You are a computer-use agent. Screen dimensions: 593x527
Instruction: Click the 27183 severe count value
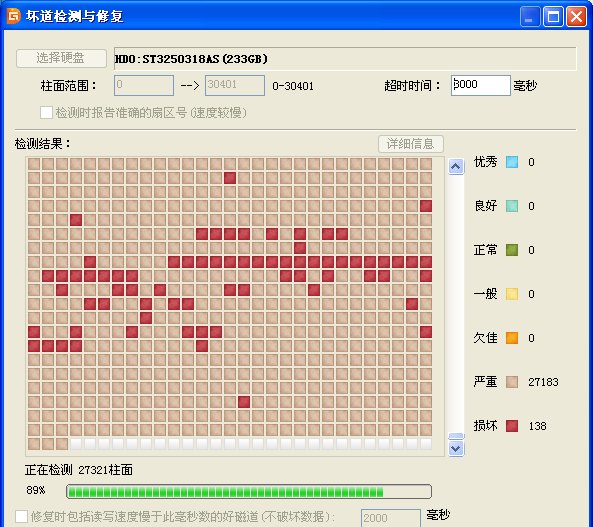pyautogui.click(x=543, y=382)
